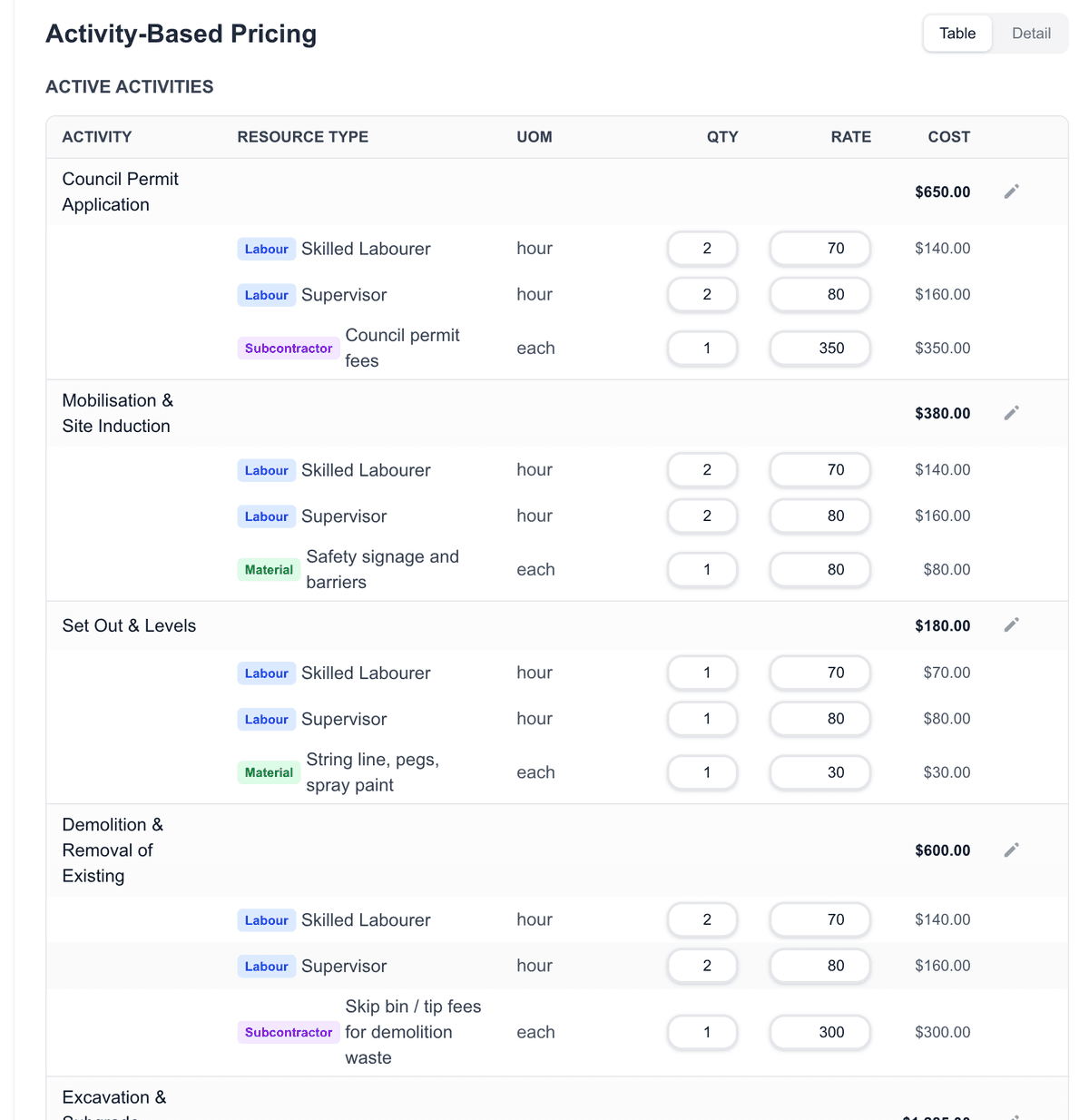The height and width of the screenshot is (1120, 1089).
Task: Switch to the Detail view
Action: tap(1031, 34)
